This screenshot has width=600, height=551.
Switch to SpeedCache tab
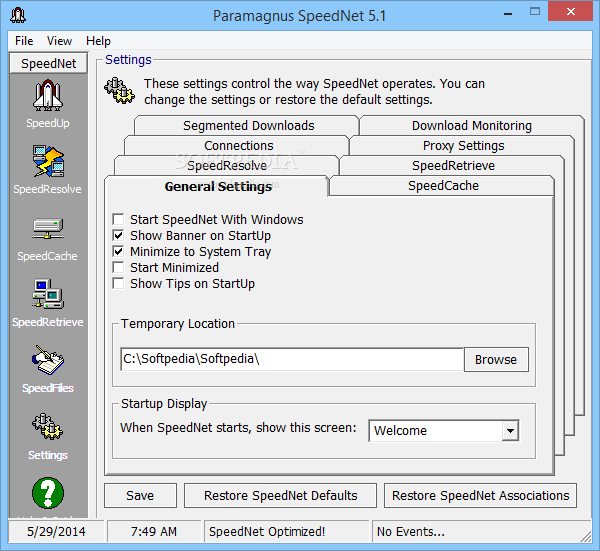[442, 186]
